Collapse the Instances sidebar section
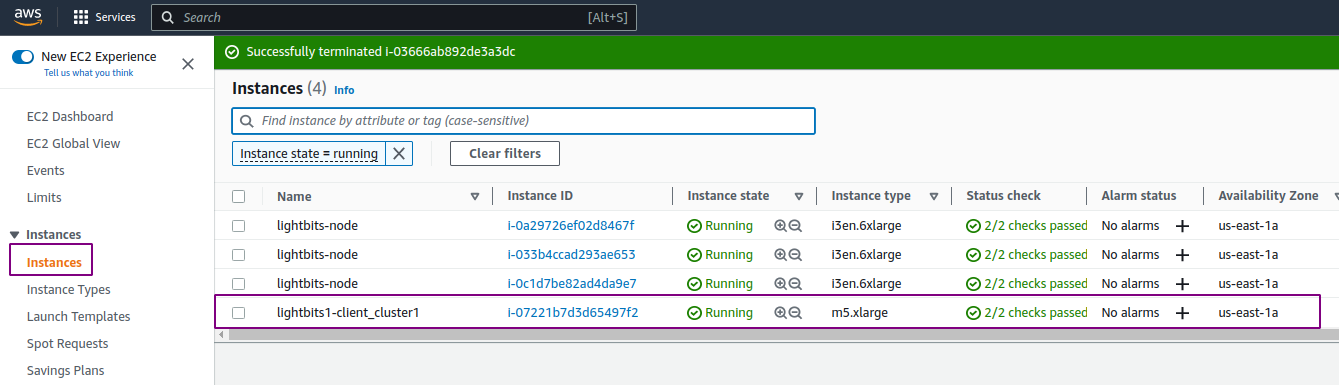This screenshot has width=1339, height=385. [14, 235]
